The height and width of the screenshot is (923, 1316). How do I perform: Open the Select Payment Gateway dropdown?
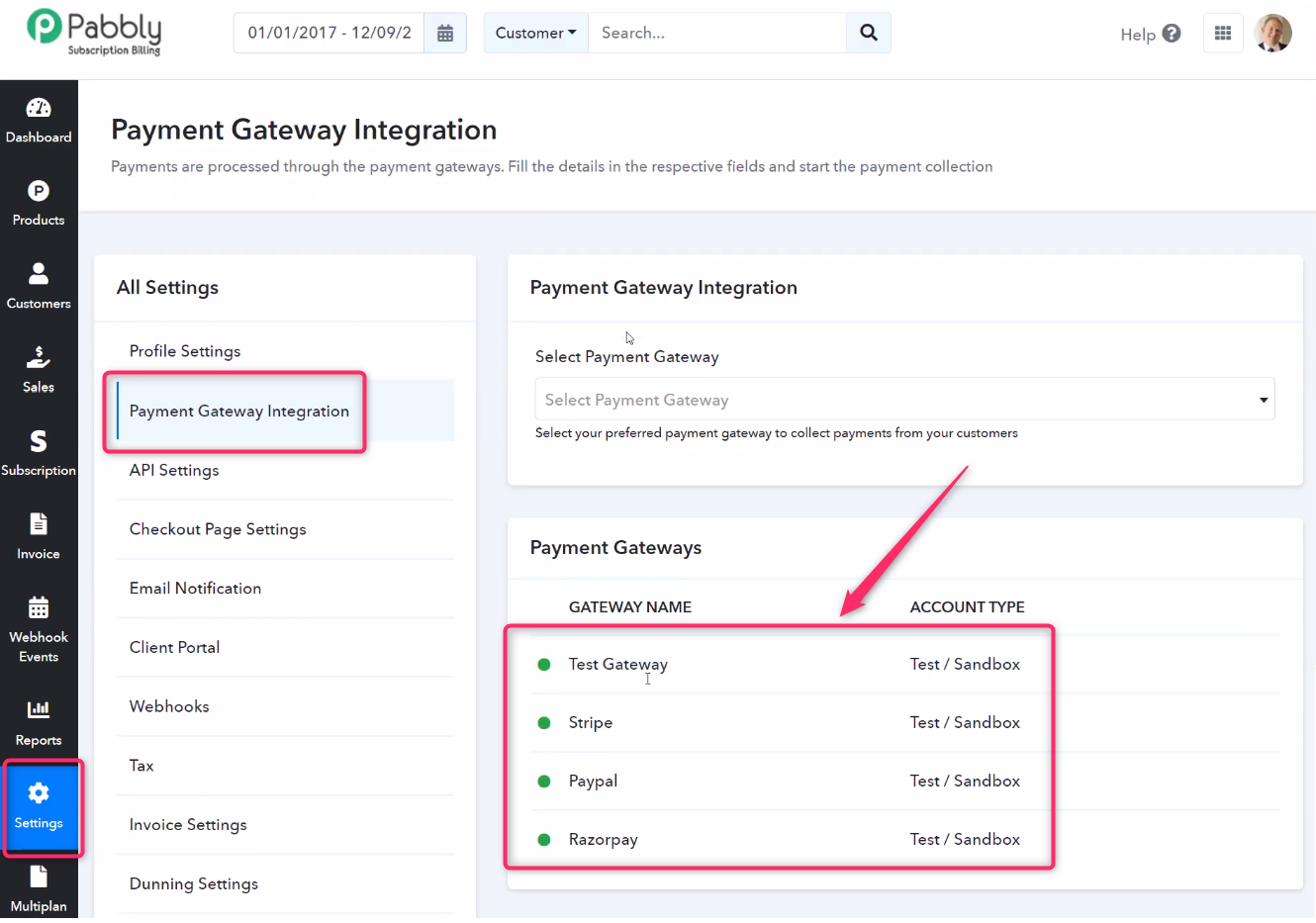coord(904,400)
